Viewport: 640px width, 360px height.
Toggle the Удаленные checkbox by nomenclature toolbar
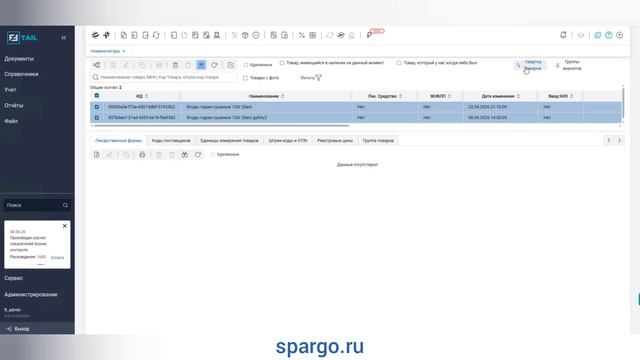246,65
